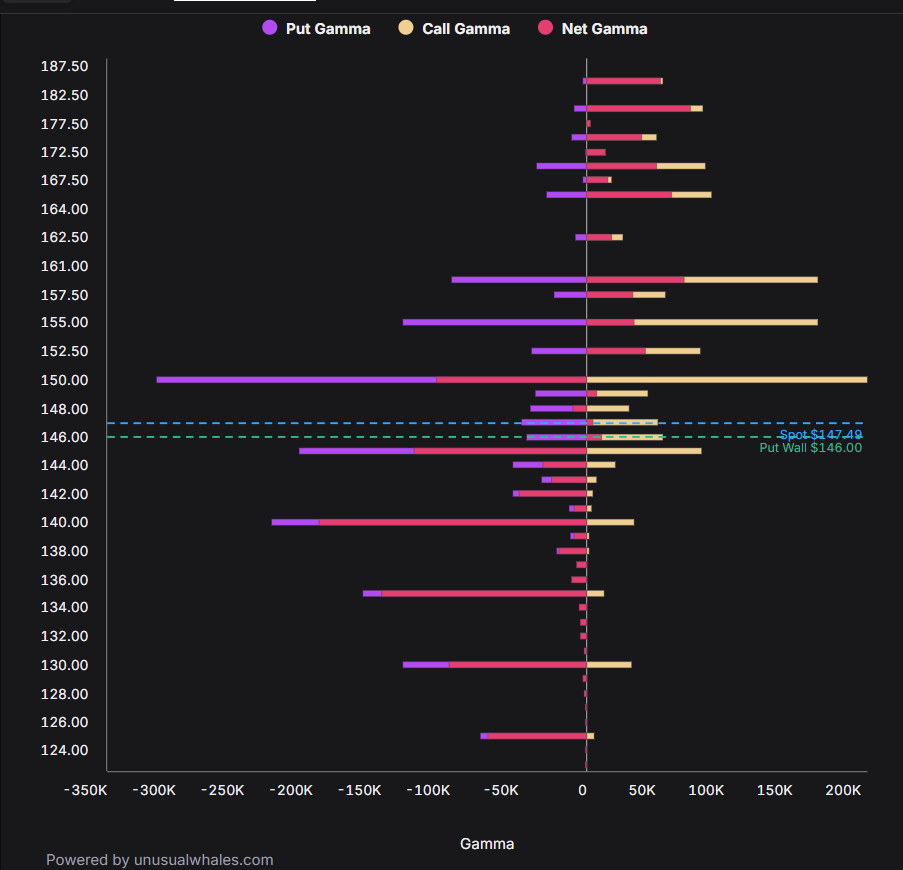Select the yellow call gamma bar at 150.00
Screen dimensions: 903x870
[x=727, y=380]
